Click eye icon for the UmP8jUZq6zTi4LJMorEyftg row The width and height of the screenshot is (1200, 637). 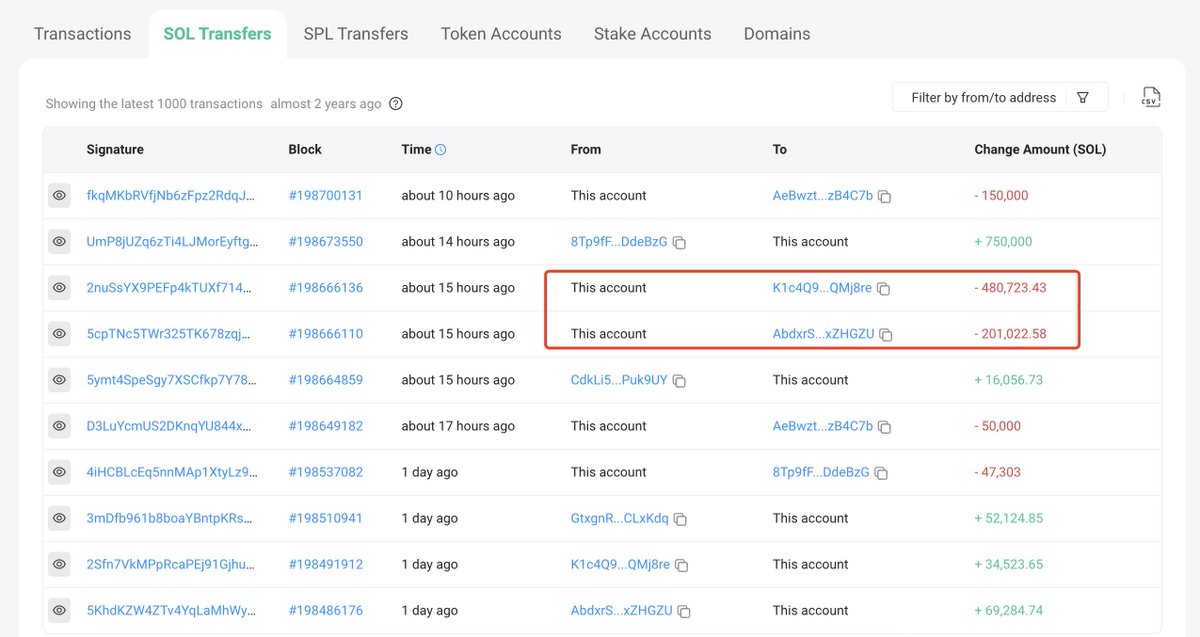tap(59, 242)
